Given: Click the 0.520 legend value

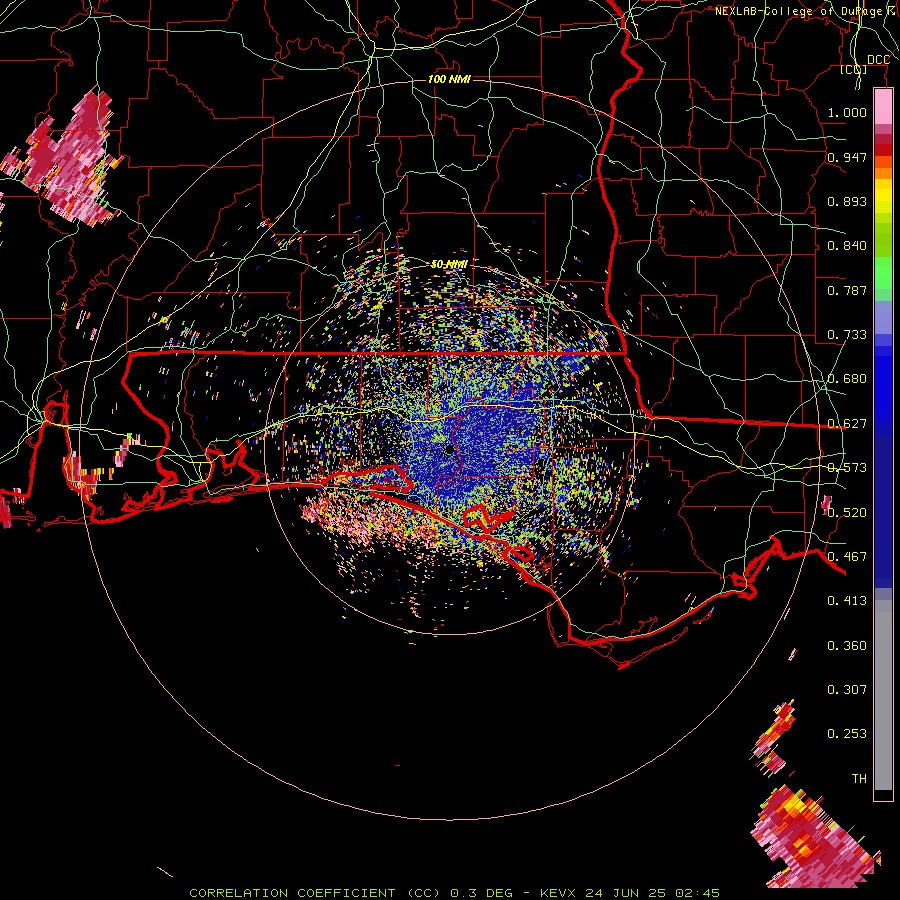Looking at the screenshot, I should click(847, 513).
